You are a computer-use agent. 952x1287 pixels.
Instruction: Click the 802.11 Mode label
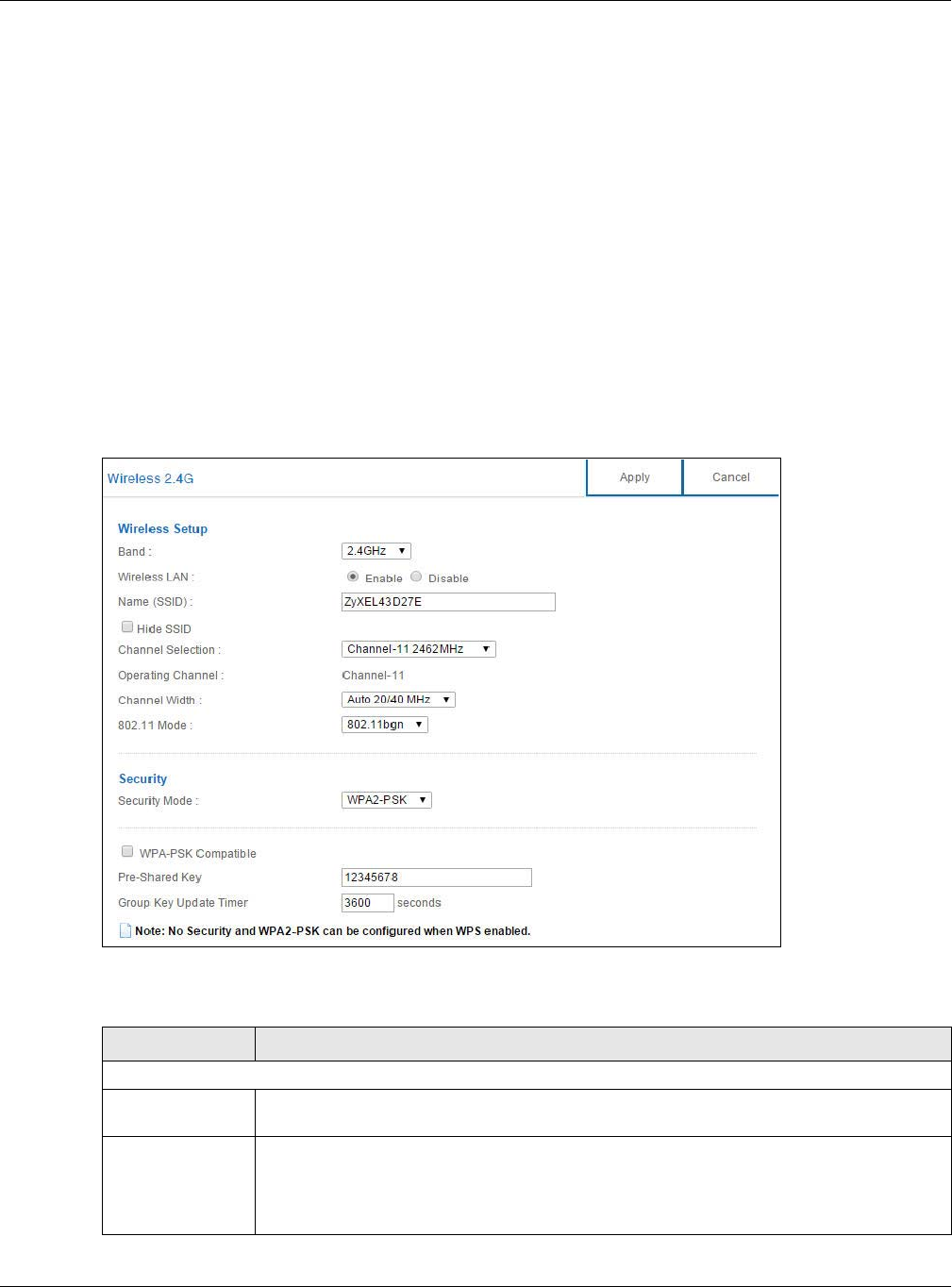click(x=155, y=726)
